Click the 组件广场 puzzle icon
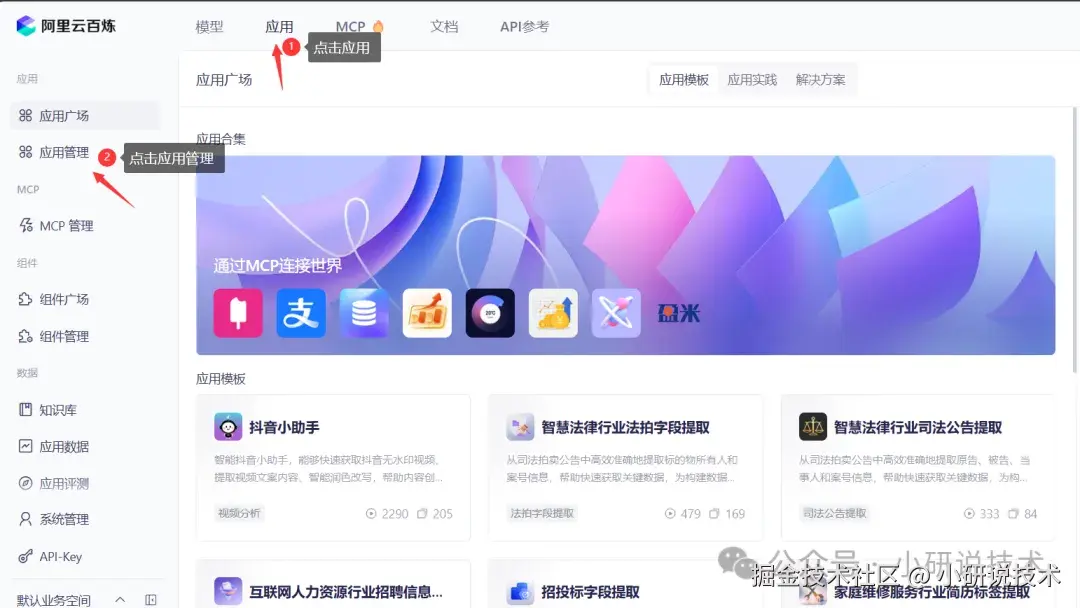 click(25, 299)
